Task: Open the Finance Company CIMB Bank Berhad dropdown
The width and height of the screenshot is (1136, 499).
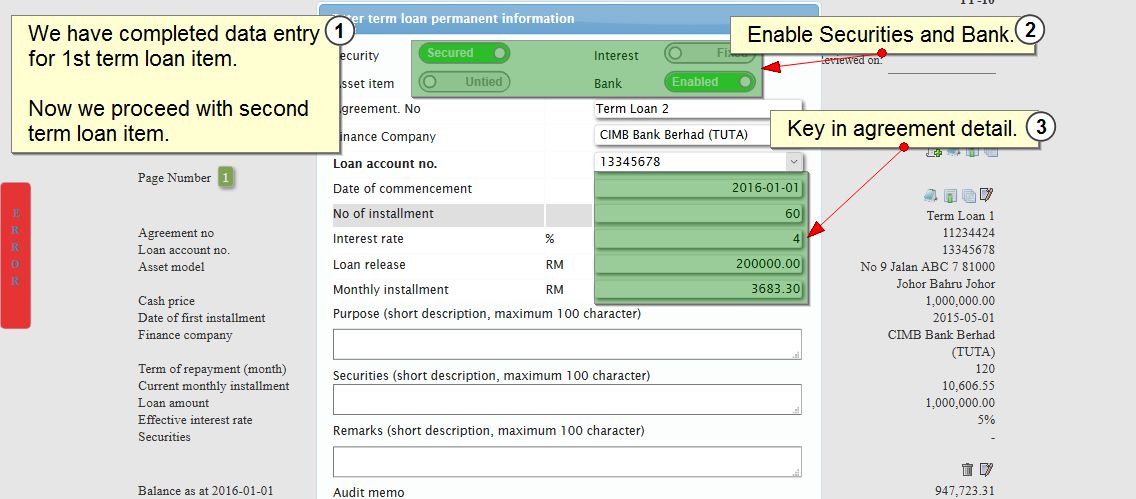Action: [x=682, y=134]
